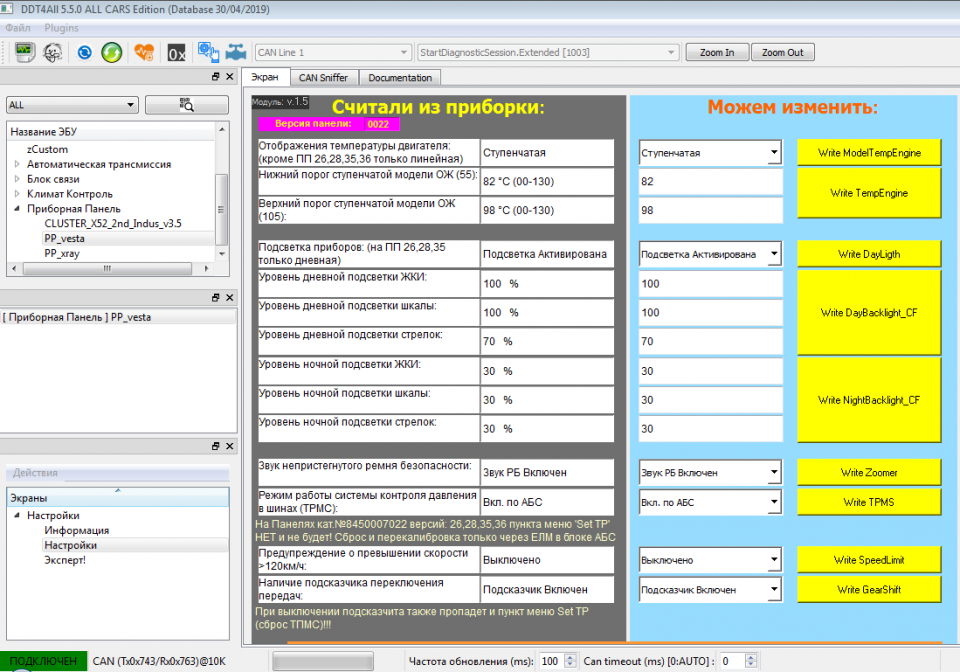Click the ECG monitor icon in toolbar
Image resolution: width=960 pixels, height=672 pixels.
[x=23, y=52]
